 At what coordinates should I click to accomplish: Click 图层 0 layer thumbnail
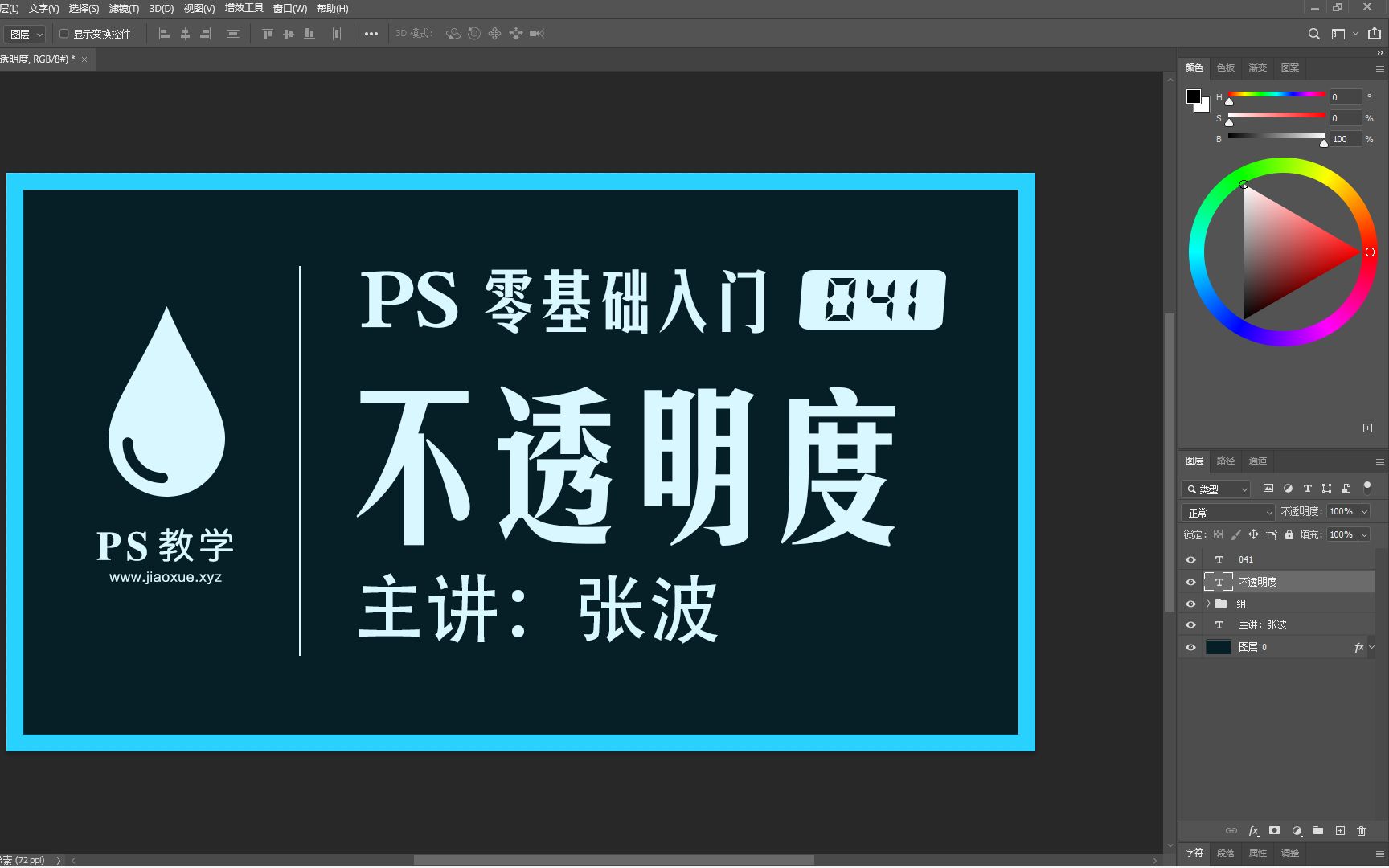pyautogui.click(x=1219, y=647)
